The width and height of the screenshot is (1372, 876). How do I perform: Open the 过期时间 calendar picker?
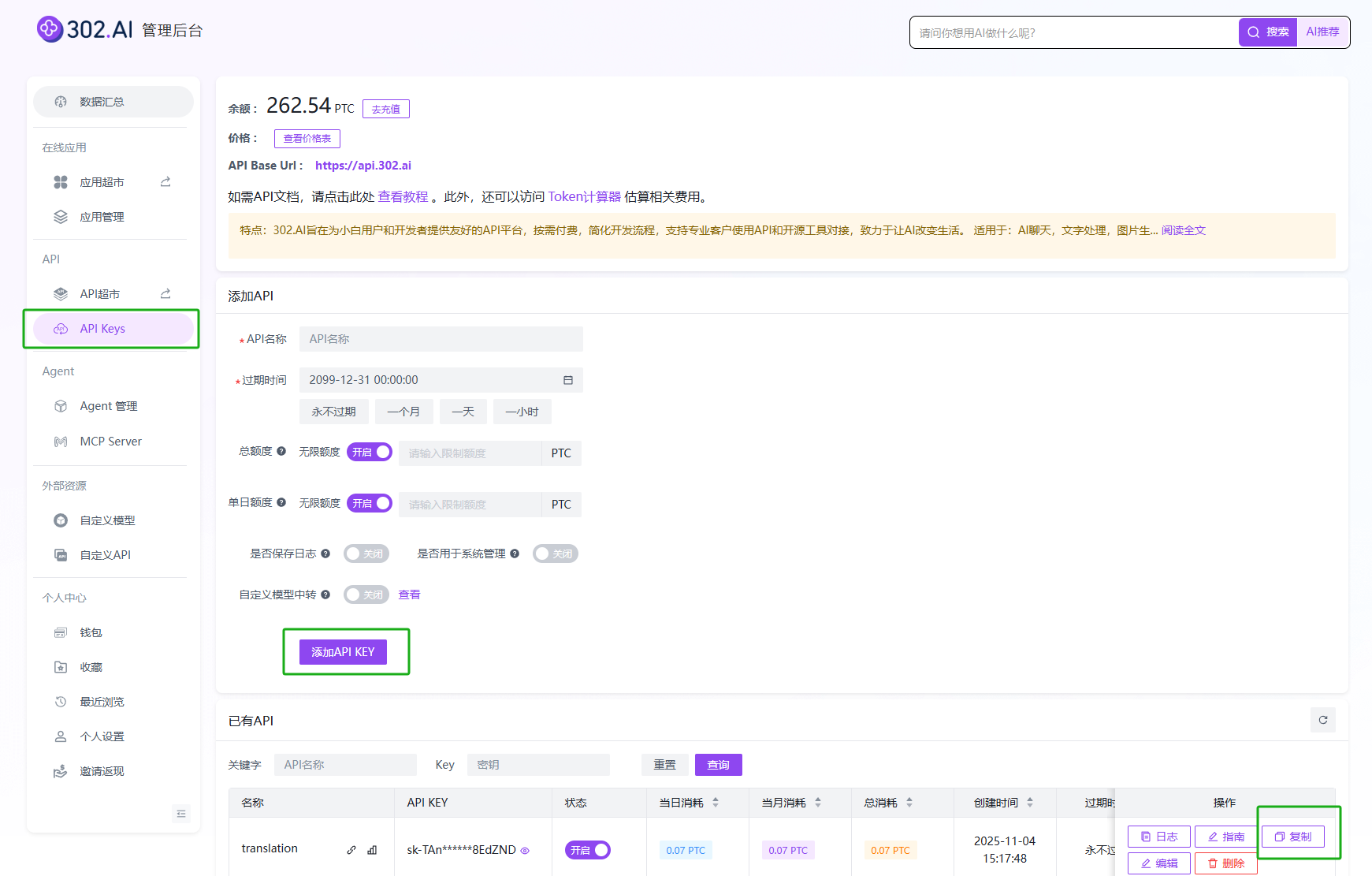(x=567, y=379)
